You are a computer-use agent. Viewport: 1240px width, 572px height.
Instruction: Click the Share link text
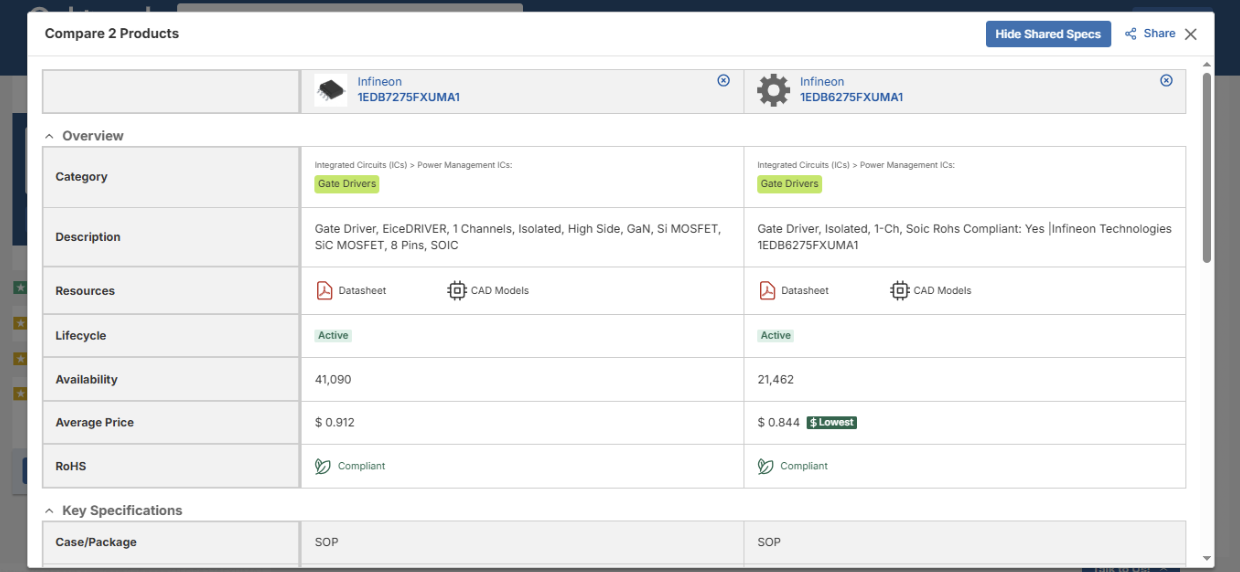pyautogui.click(x=1159, y=34)
